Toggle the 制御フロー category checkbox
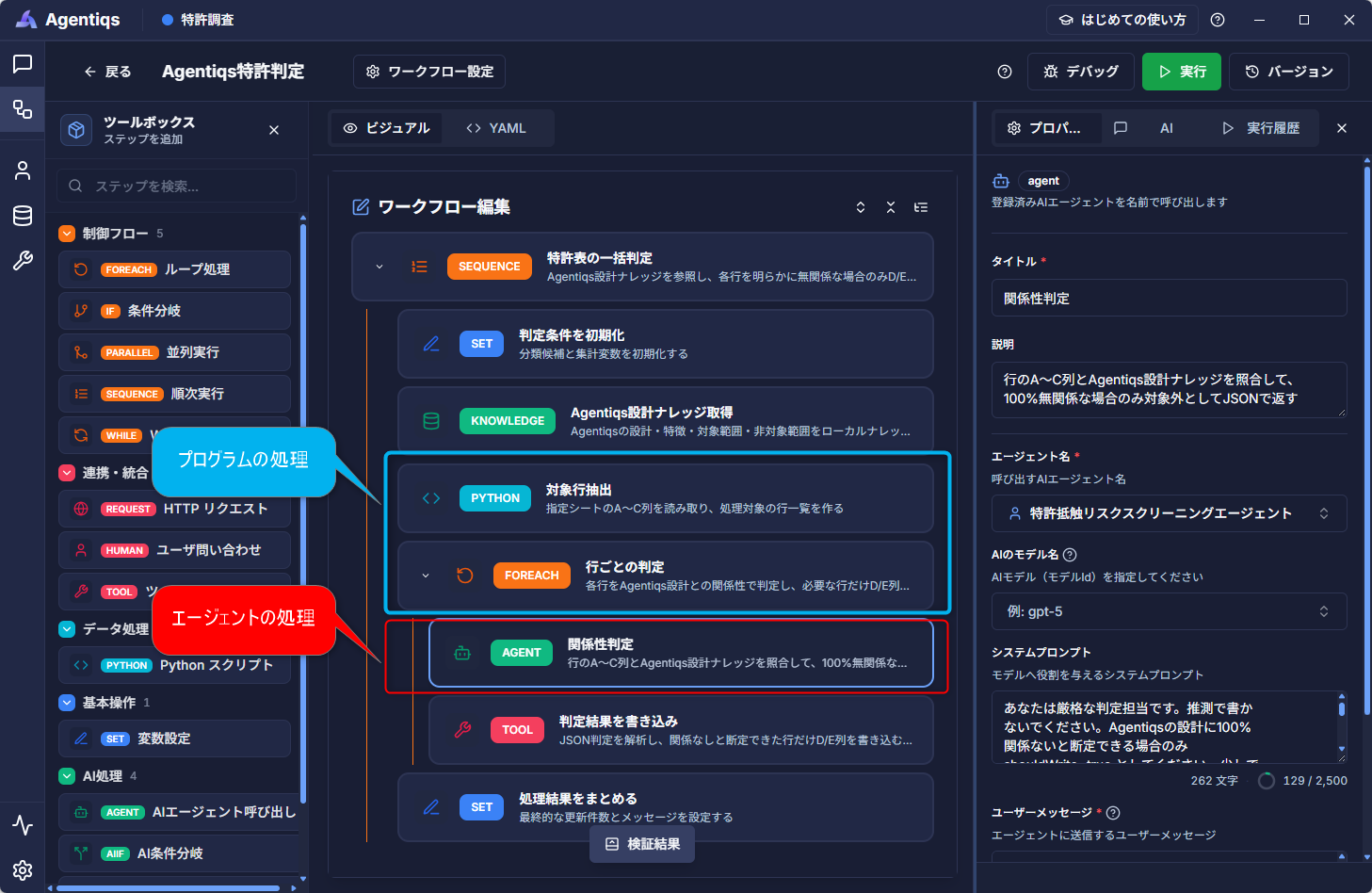 (67, 234)
